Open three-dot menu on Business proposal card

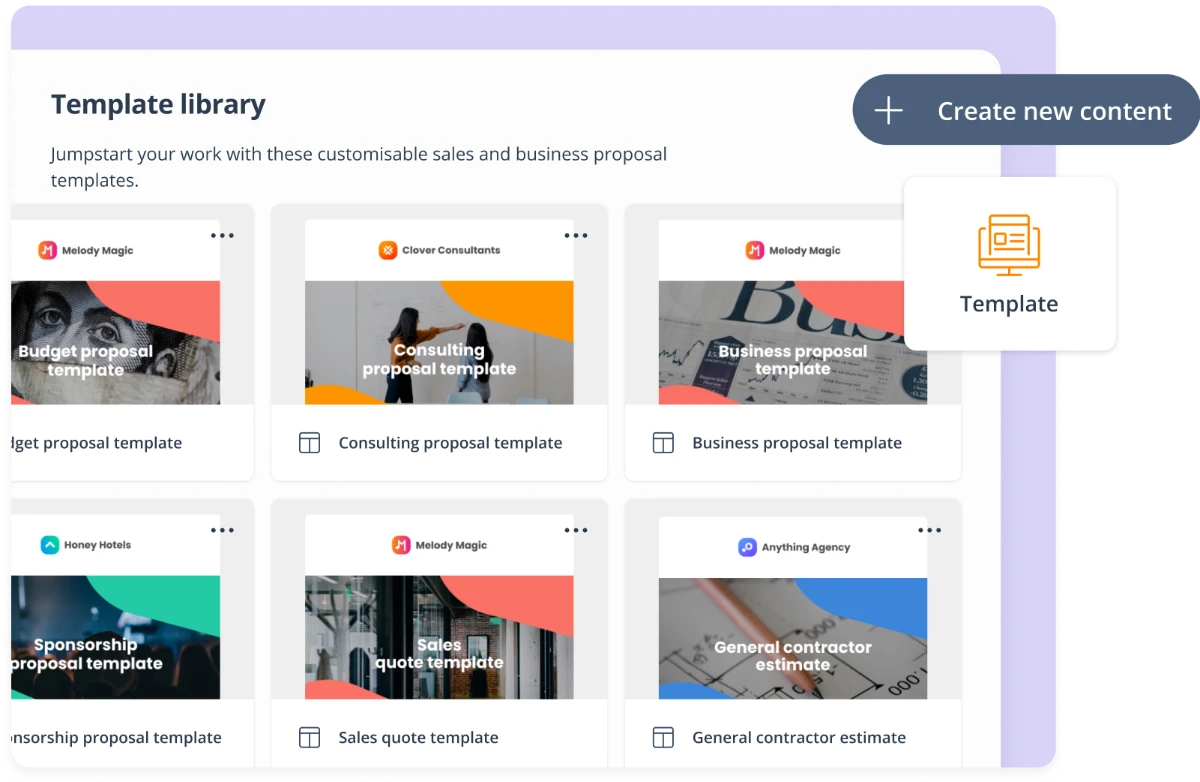930,236
